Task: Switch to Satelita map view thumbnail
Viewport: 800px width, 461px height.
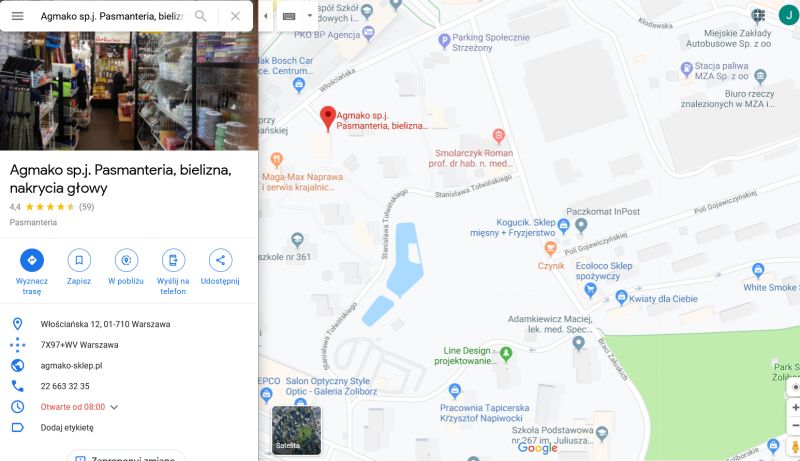Action: pos(296,430)
